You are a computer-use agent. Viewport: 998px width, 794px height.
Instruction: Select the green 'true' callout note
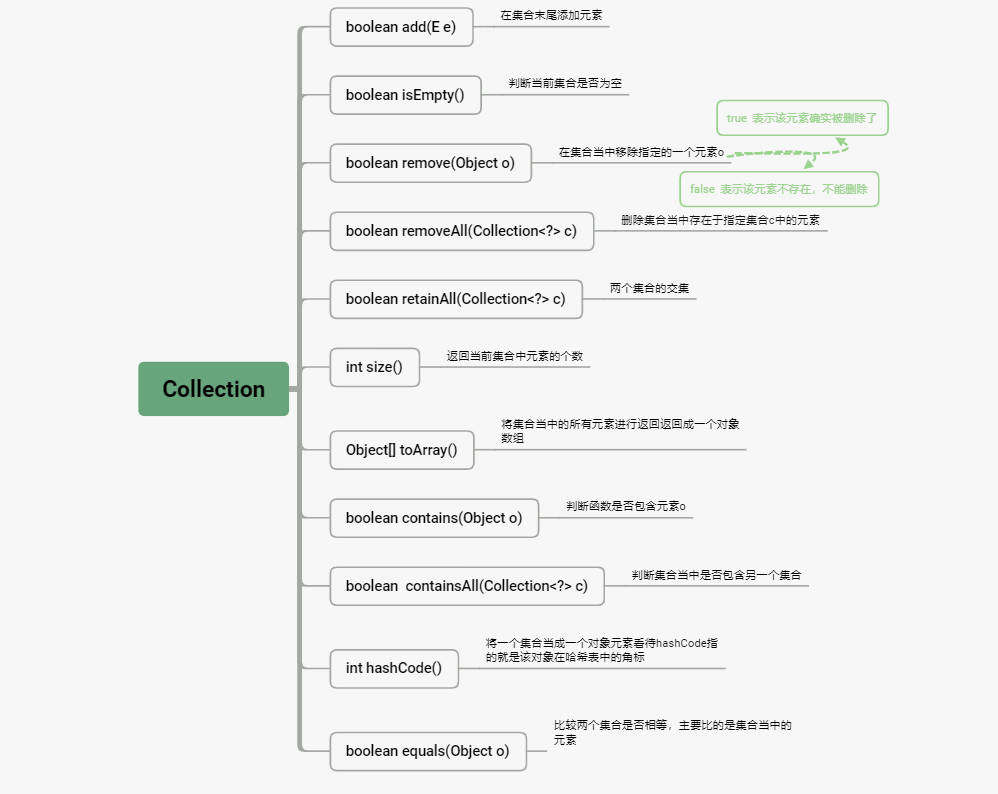pyautogui.click(x=802, y=118)
